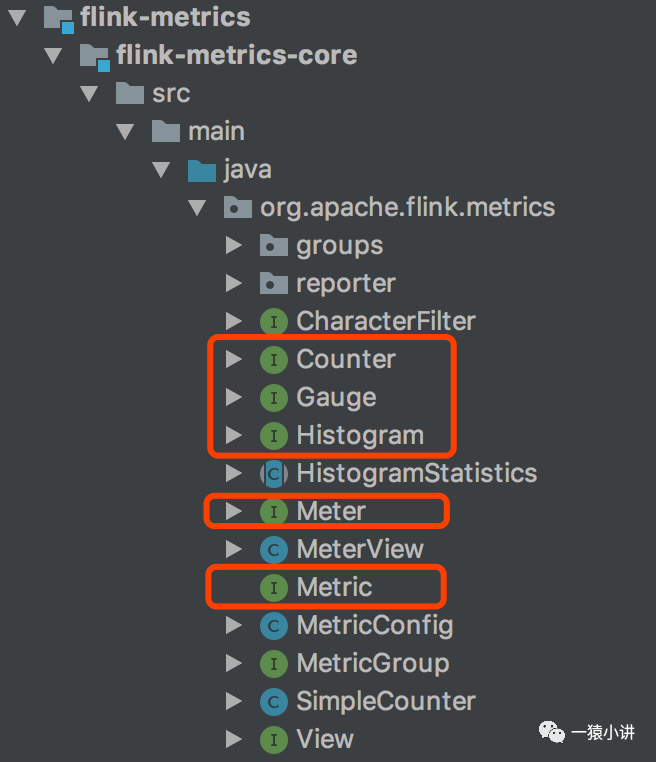This screenshot has height=762, width=656.
Task: Expand the Histogram node arrow
Action: click(233, 435)
